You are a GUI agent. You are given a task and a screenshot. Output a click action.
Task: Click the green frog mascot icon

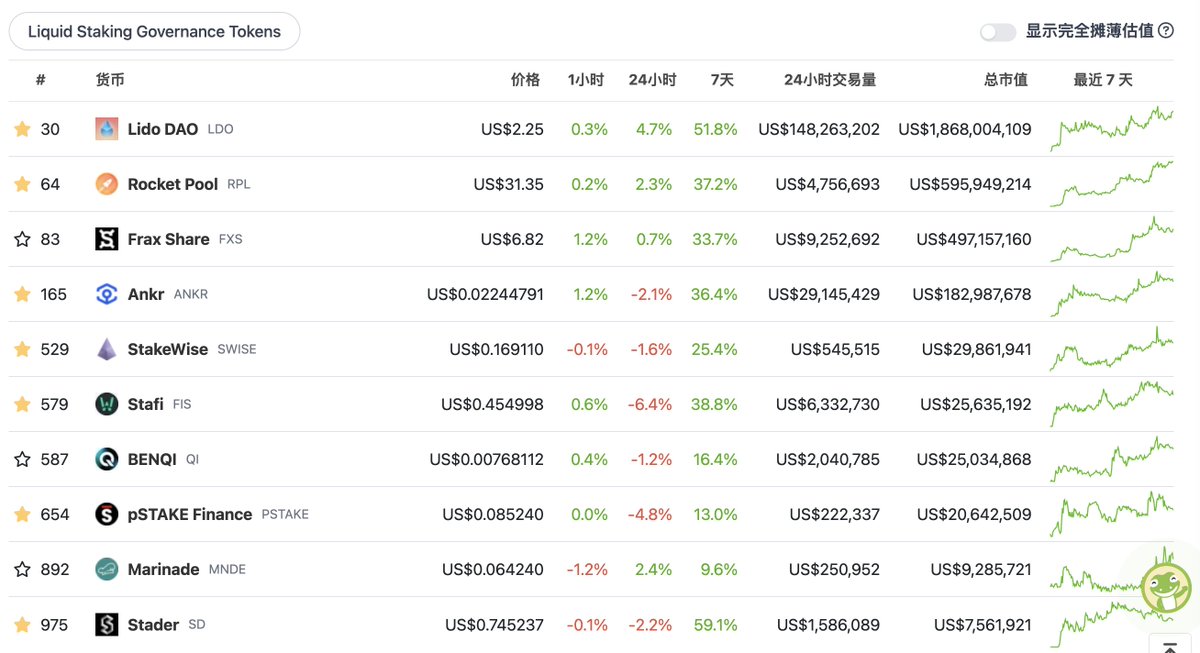click(1167, 586)
